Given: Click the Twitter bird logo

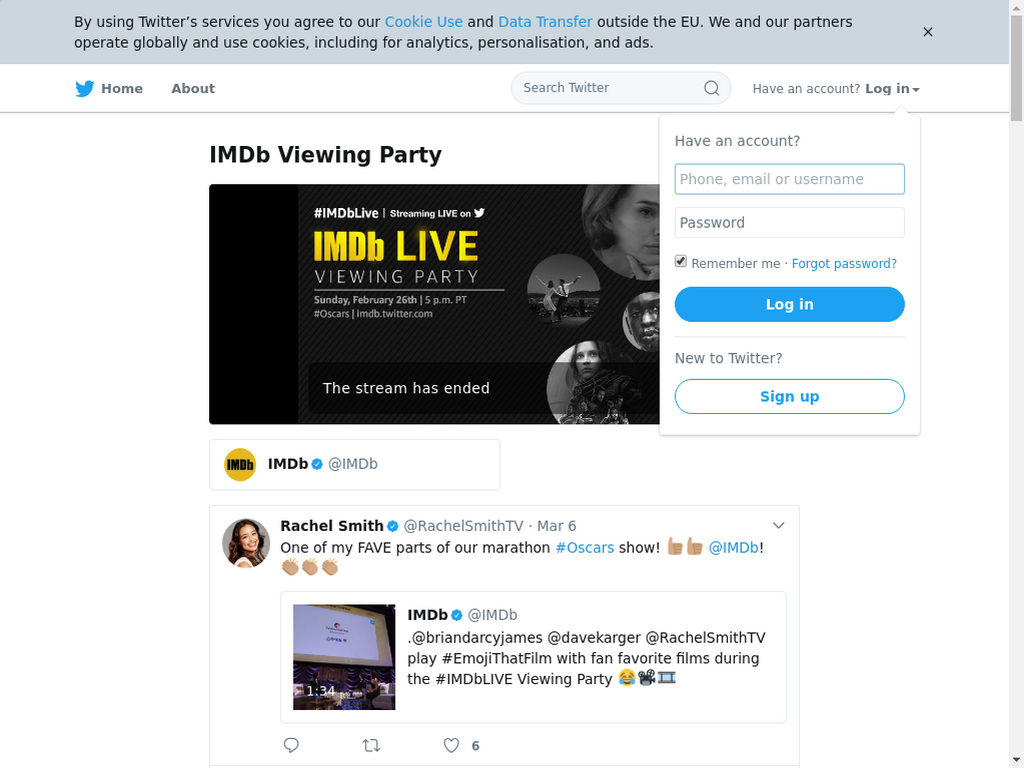Looking at the screenshot, I should 85,88.
